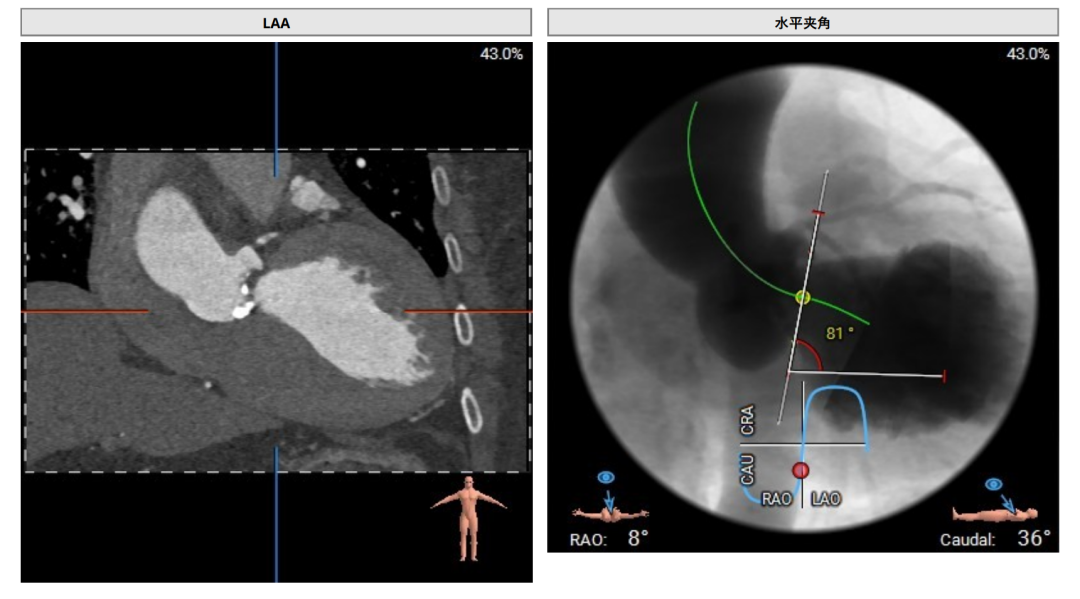Click the 81° angle measurement label

839,333
